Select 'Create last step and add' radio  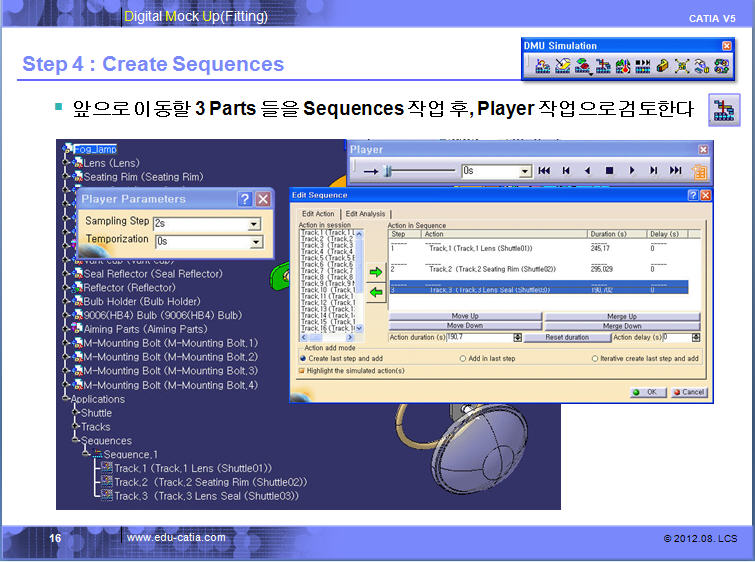pos(304,358)
